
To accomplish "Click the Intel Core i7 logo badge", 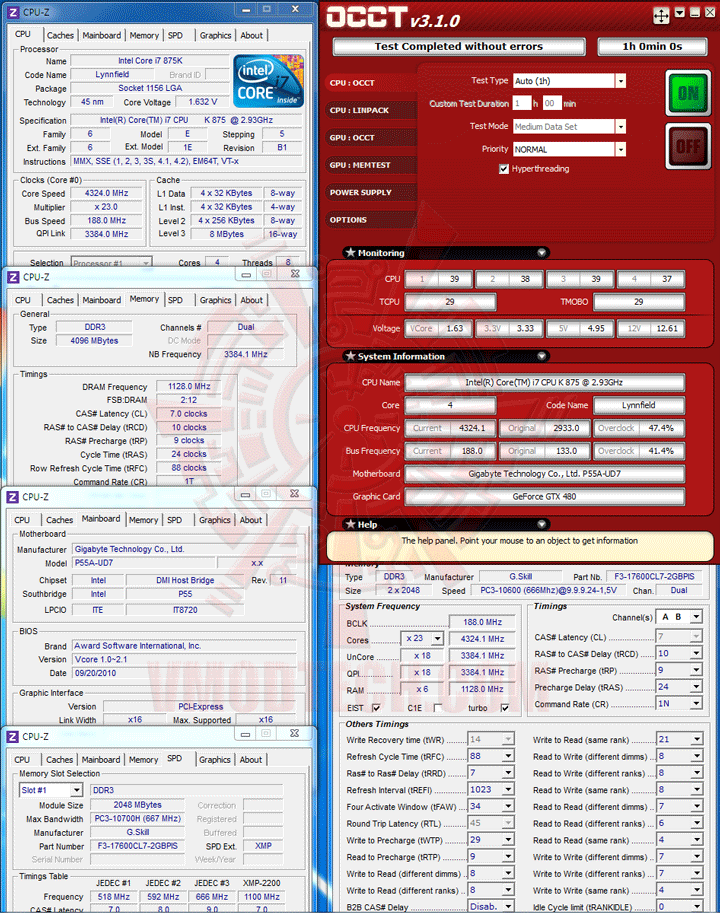I will pyautogui.click(x=268, y=81).
